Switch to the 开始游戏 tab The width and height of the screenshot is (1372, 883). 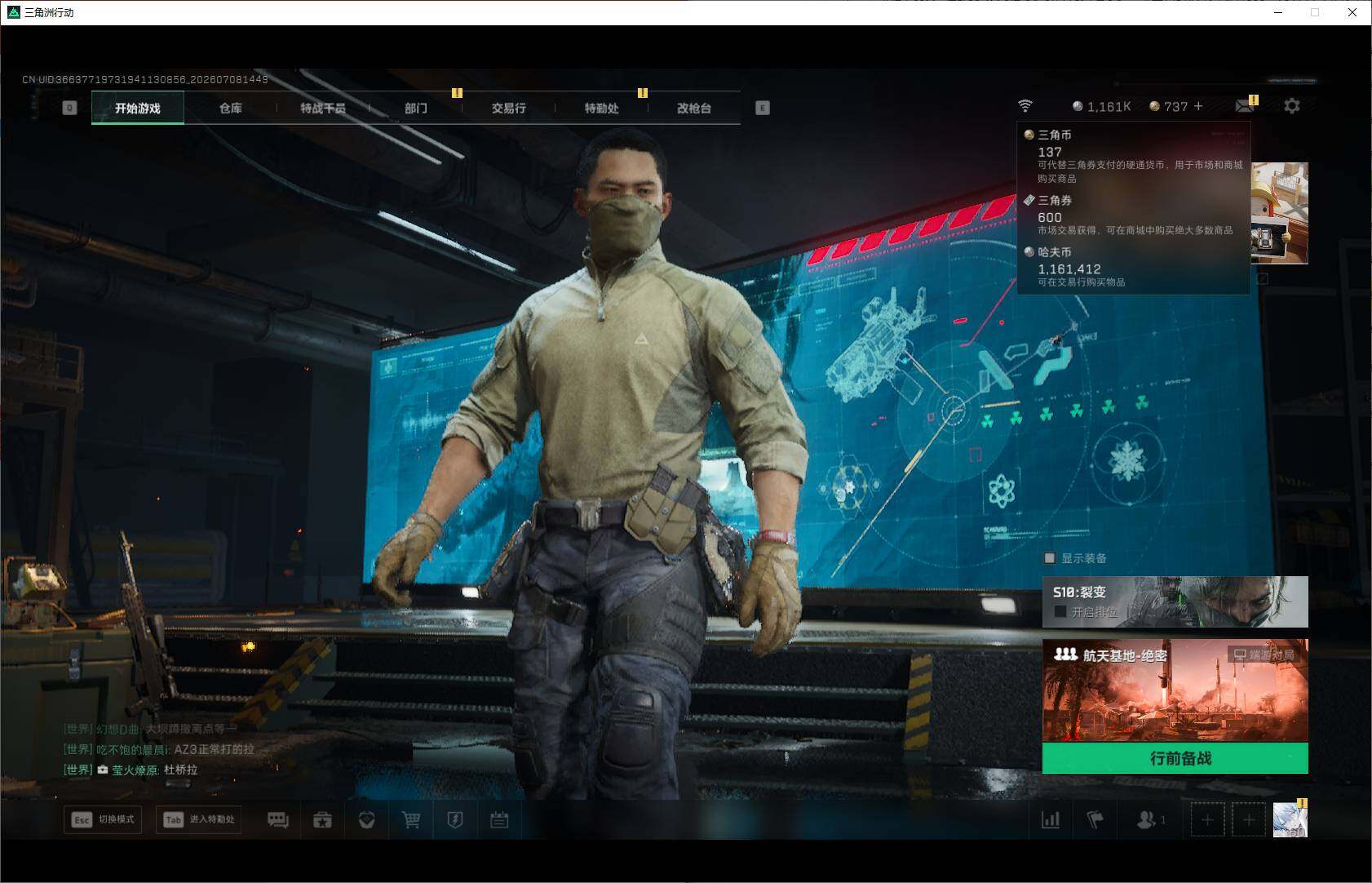(138, 108)
